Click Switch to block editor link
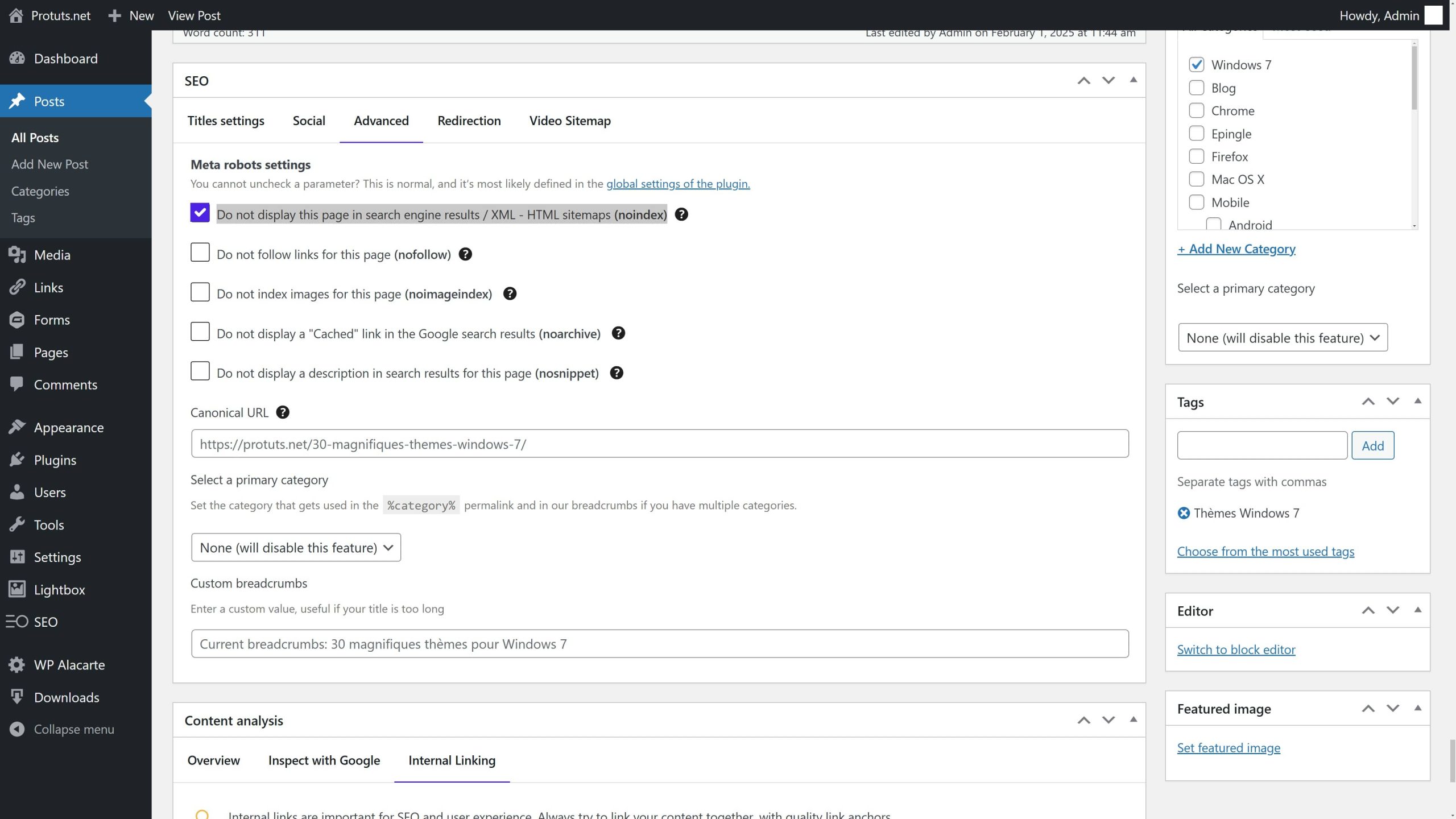The width and height of the screenshot is (1456, 819). (x=1236, y=650)
